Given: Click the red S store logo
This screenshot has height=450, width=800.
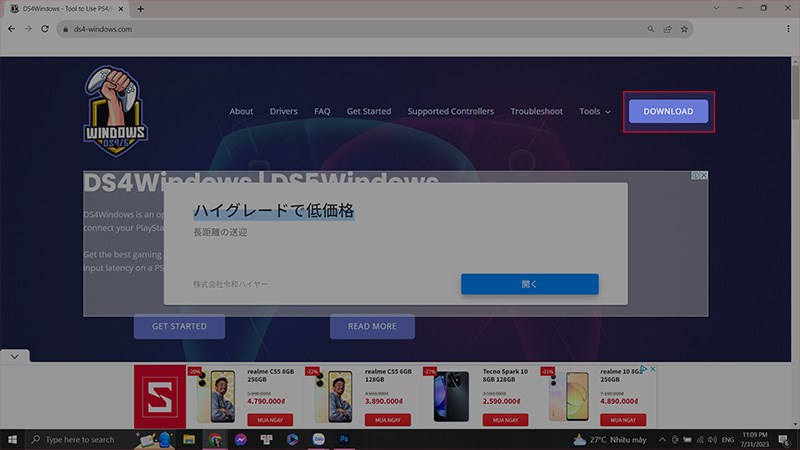Looking at the screenshot, I should (160, 396).
